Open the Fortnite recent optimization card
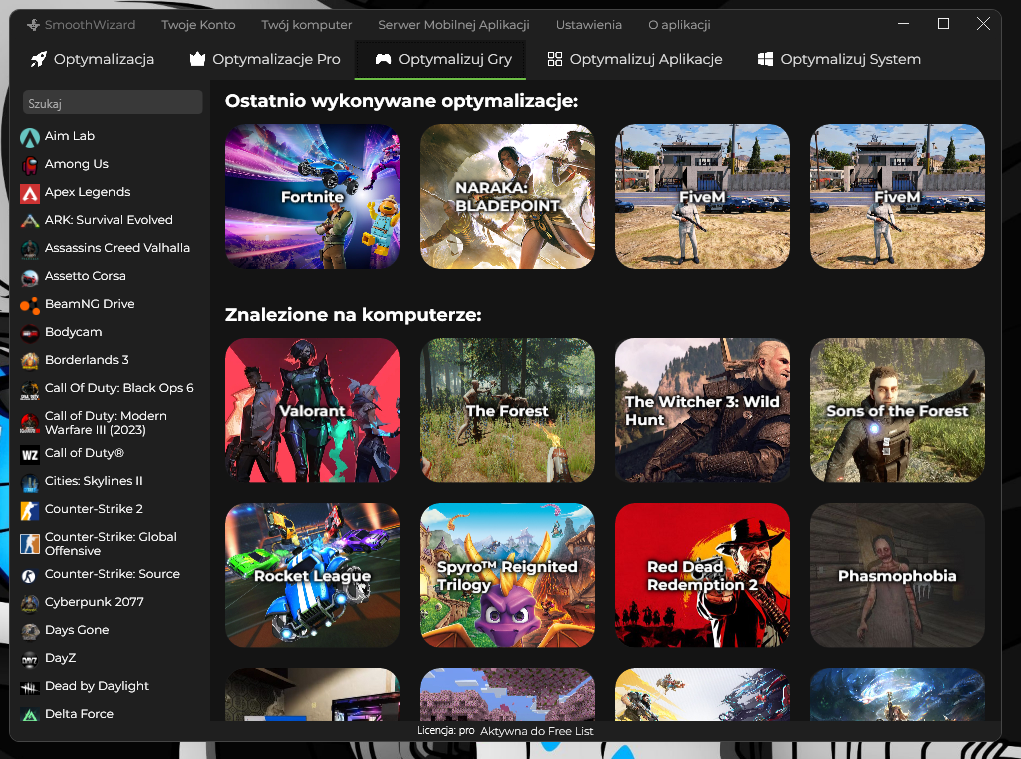The image size is (1021, 759). (313, 197)
